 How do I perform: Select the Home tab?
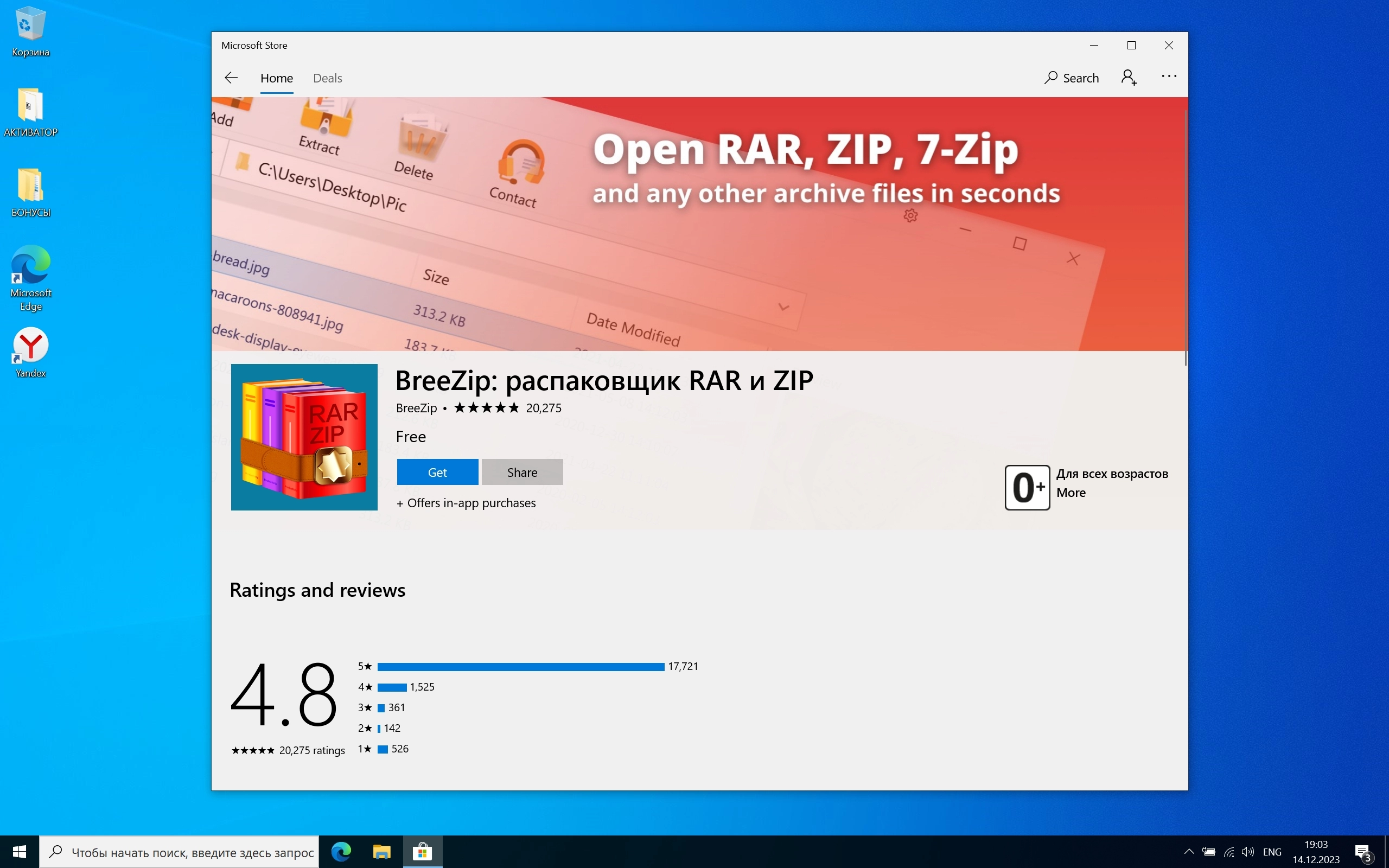276,78
